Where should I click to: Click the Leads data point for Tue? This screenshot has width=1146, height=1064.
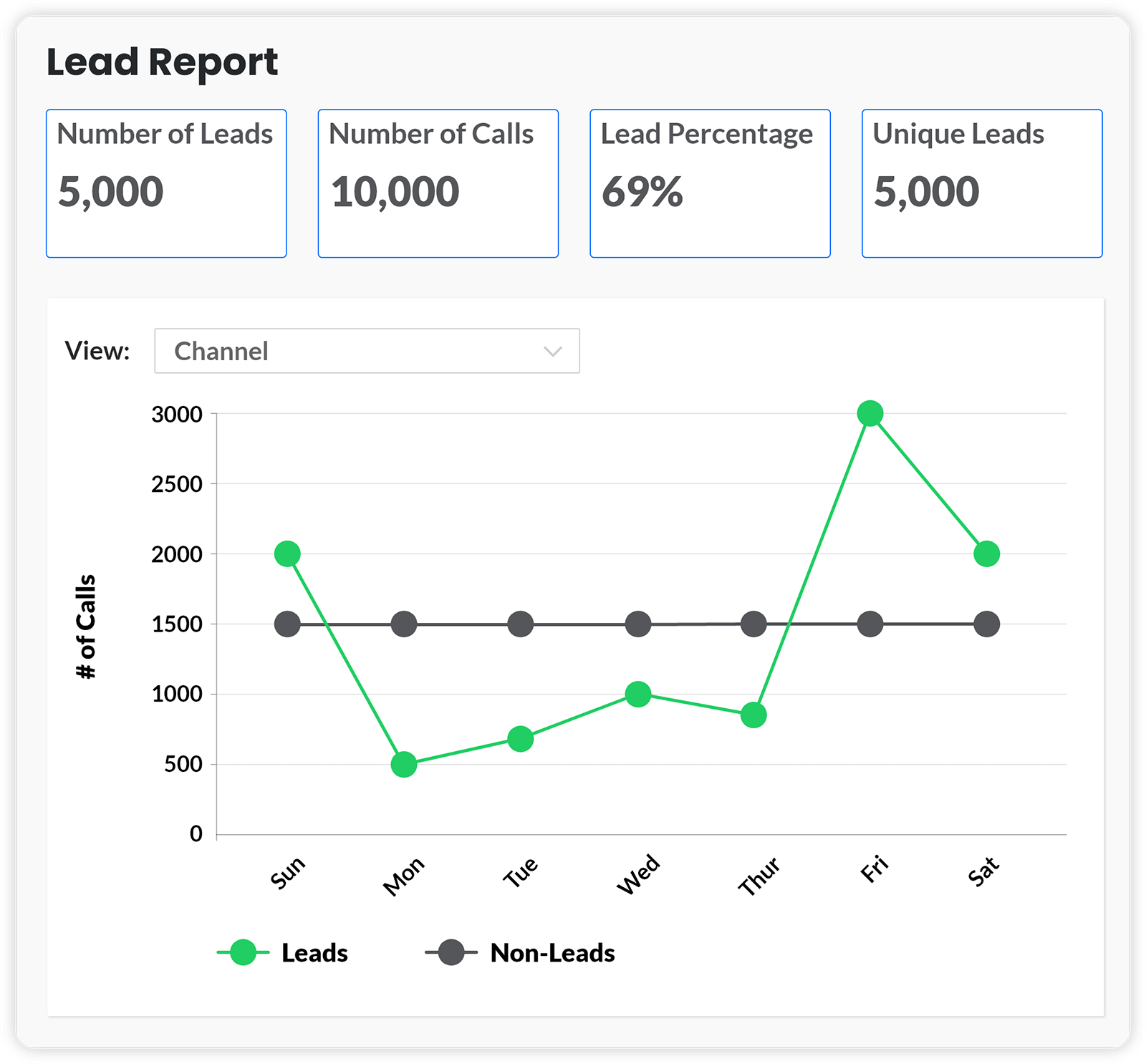point(521,738)
